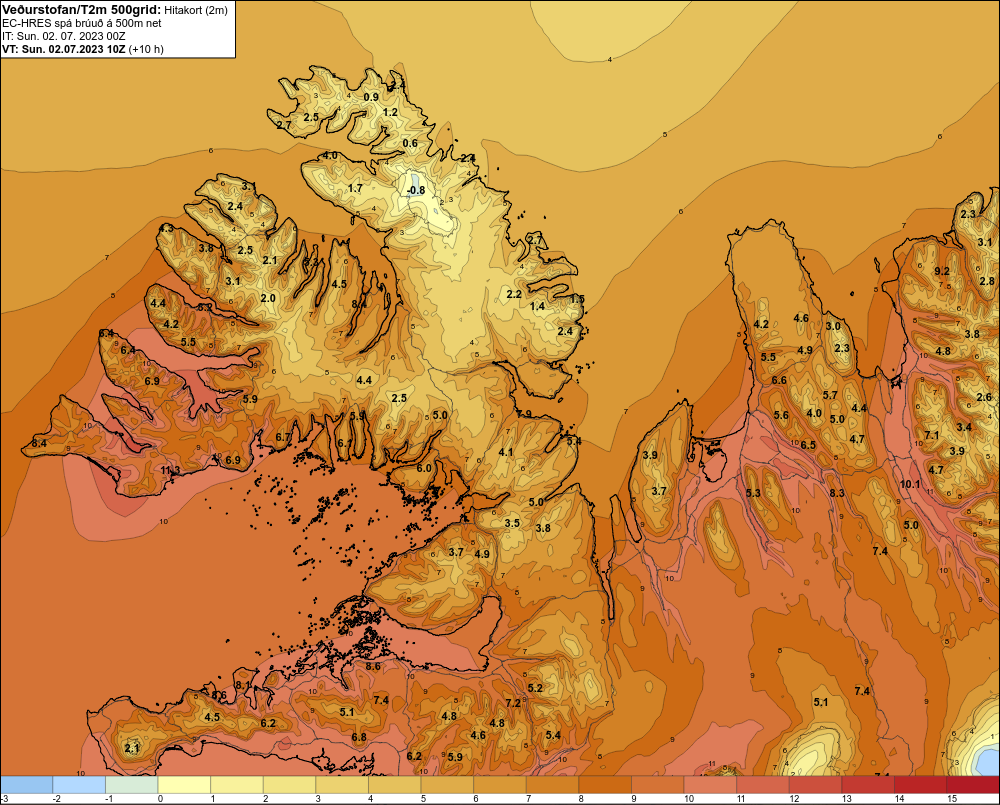Click the initial time 'IT: Sun. 02. 07. 2023 00Z'
The height and width of the screenshot is (805, 1000).
tap(64, 36)
